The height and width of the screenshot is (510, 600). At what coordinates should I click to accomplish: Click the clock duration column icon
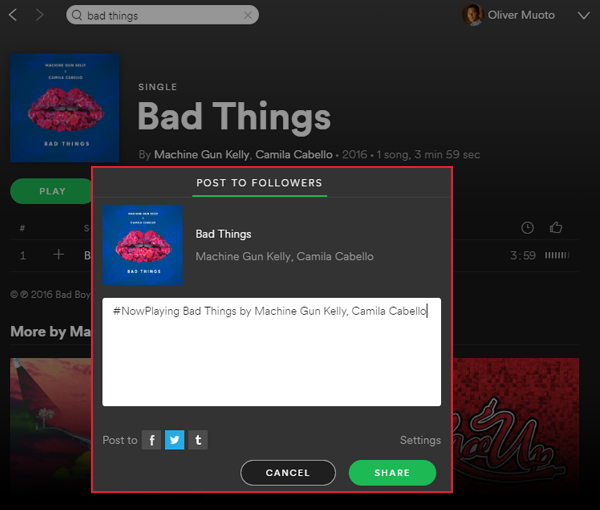[x=527, y=228]
